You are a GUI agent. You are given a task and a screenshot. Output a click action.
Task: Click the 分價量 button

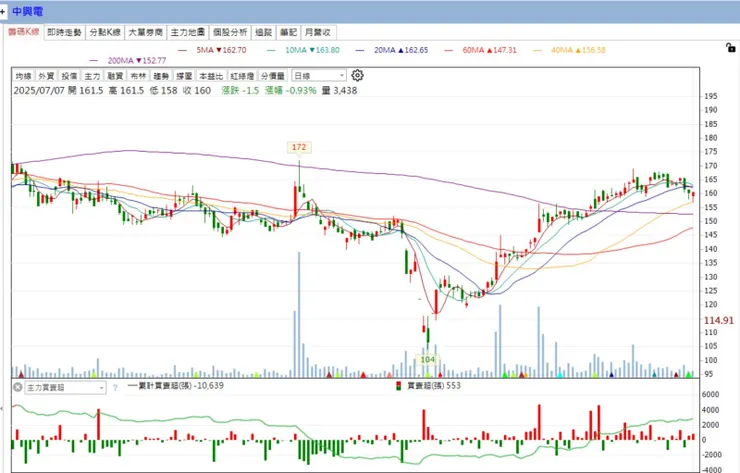tap(273, 76)
